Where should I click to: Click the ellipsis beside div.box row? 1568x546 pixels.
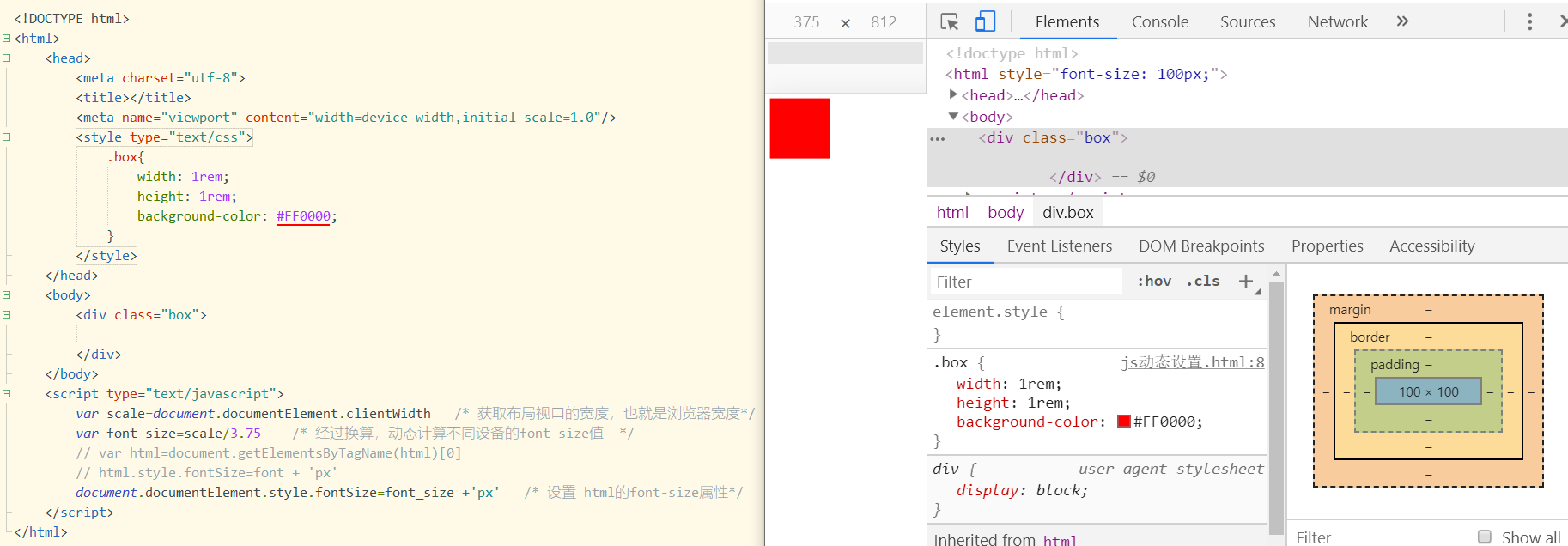pyautogui.click(x=938, y=138)
